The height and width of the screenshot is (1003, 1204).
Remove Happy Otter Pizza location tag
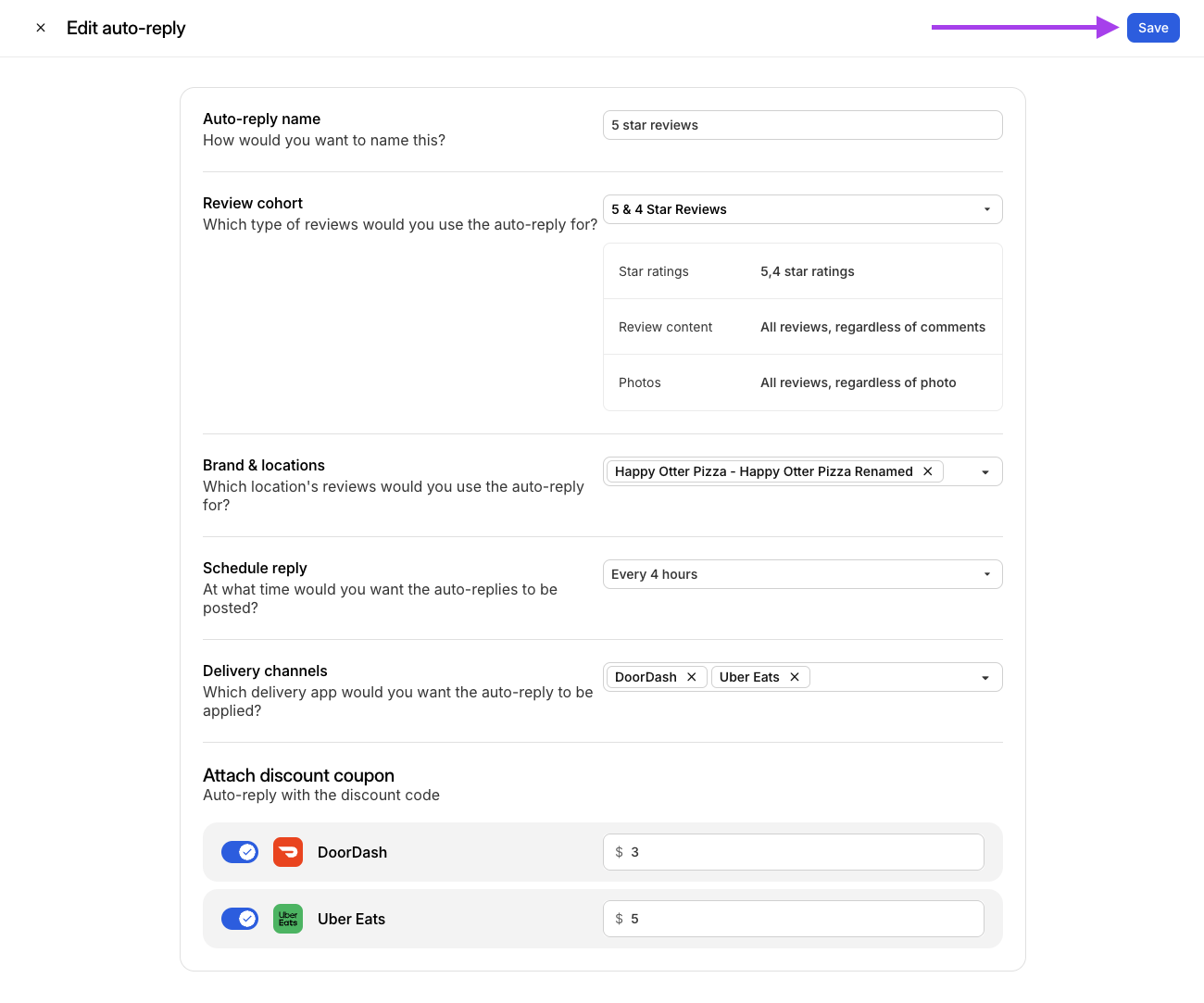pos(928,471)
